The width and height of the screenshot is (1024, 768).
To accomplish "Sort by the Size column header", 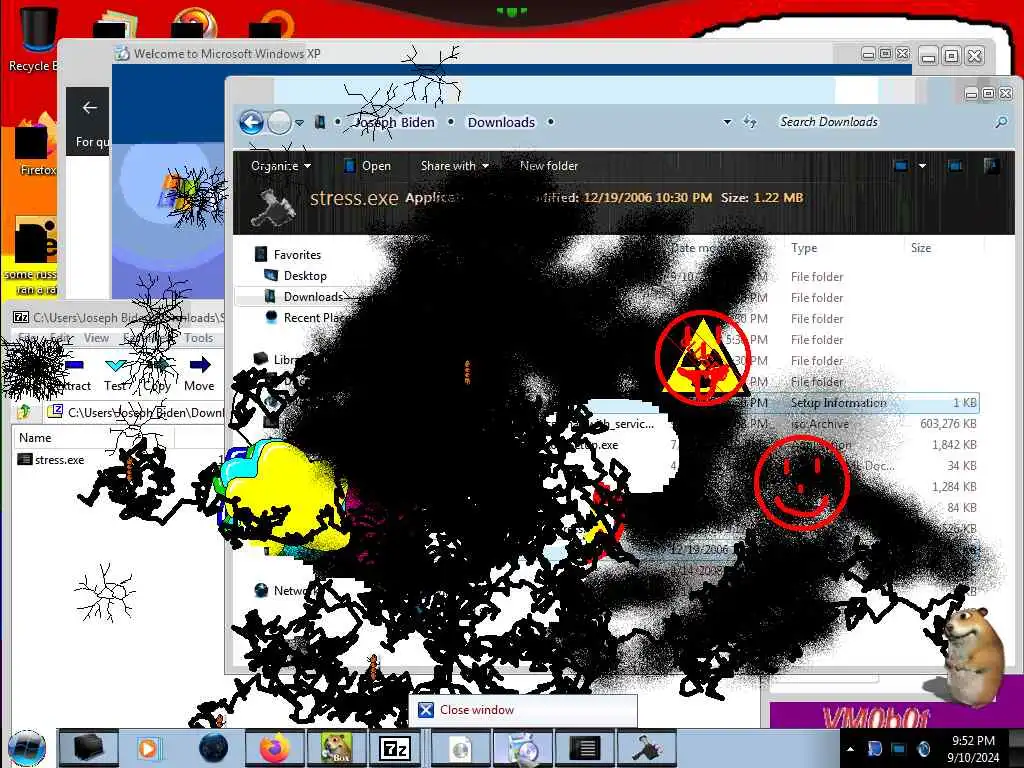I will [x=921, y=248].
